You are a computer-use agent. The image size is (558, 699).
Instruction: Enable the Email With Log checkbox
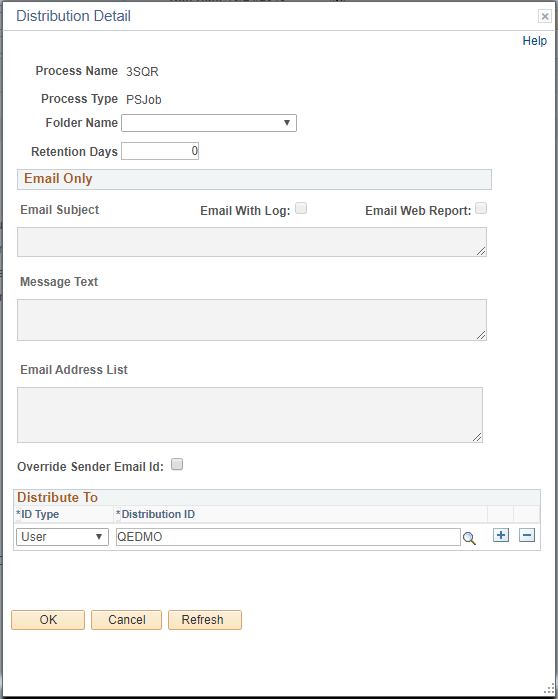click(x=301, y=208)
